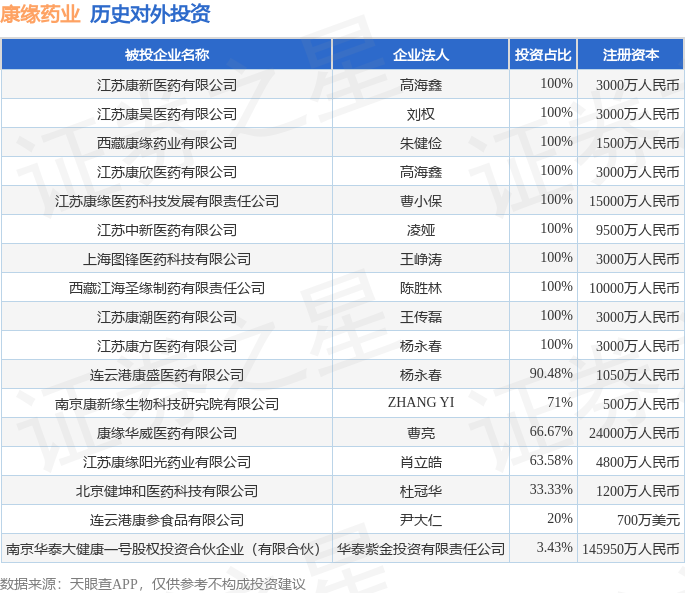685x593 pixels.
Task: Click company 连云港康参食品有限公司
Action: pyautogui.click(x=167, y=520)
